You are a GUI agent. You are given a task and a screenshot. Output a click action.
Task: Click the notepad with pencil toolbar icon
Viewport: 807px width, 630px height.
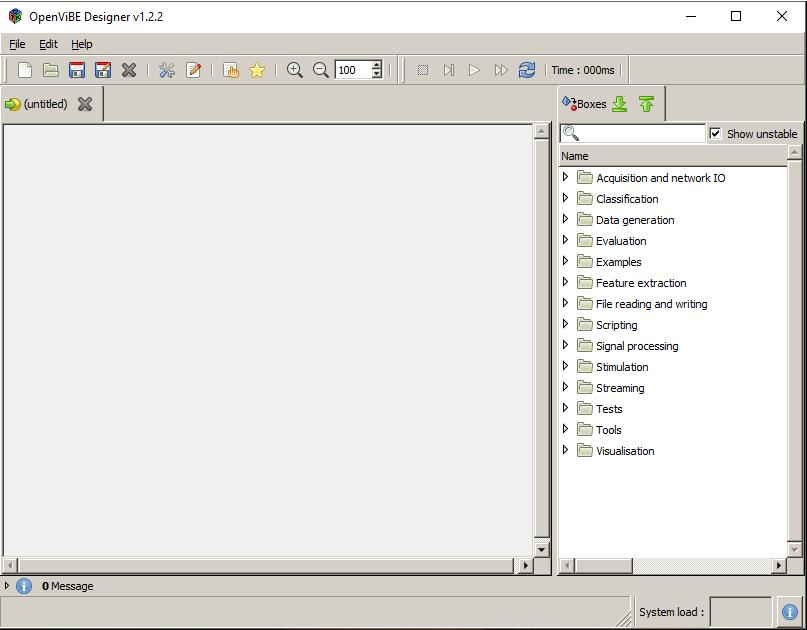[x=194, y=70]
